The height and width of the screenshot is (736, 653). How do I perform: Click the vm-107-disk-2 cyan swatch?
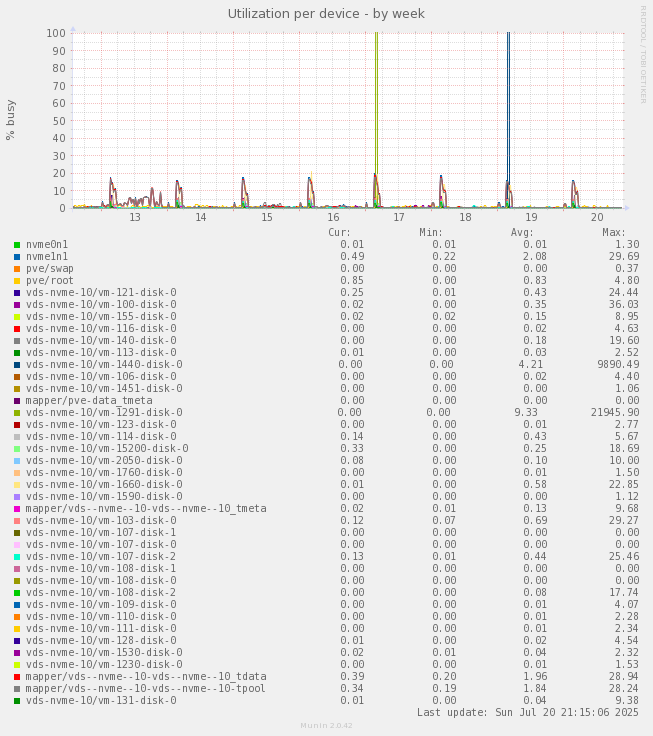(17, 557)
